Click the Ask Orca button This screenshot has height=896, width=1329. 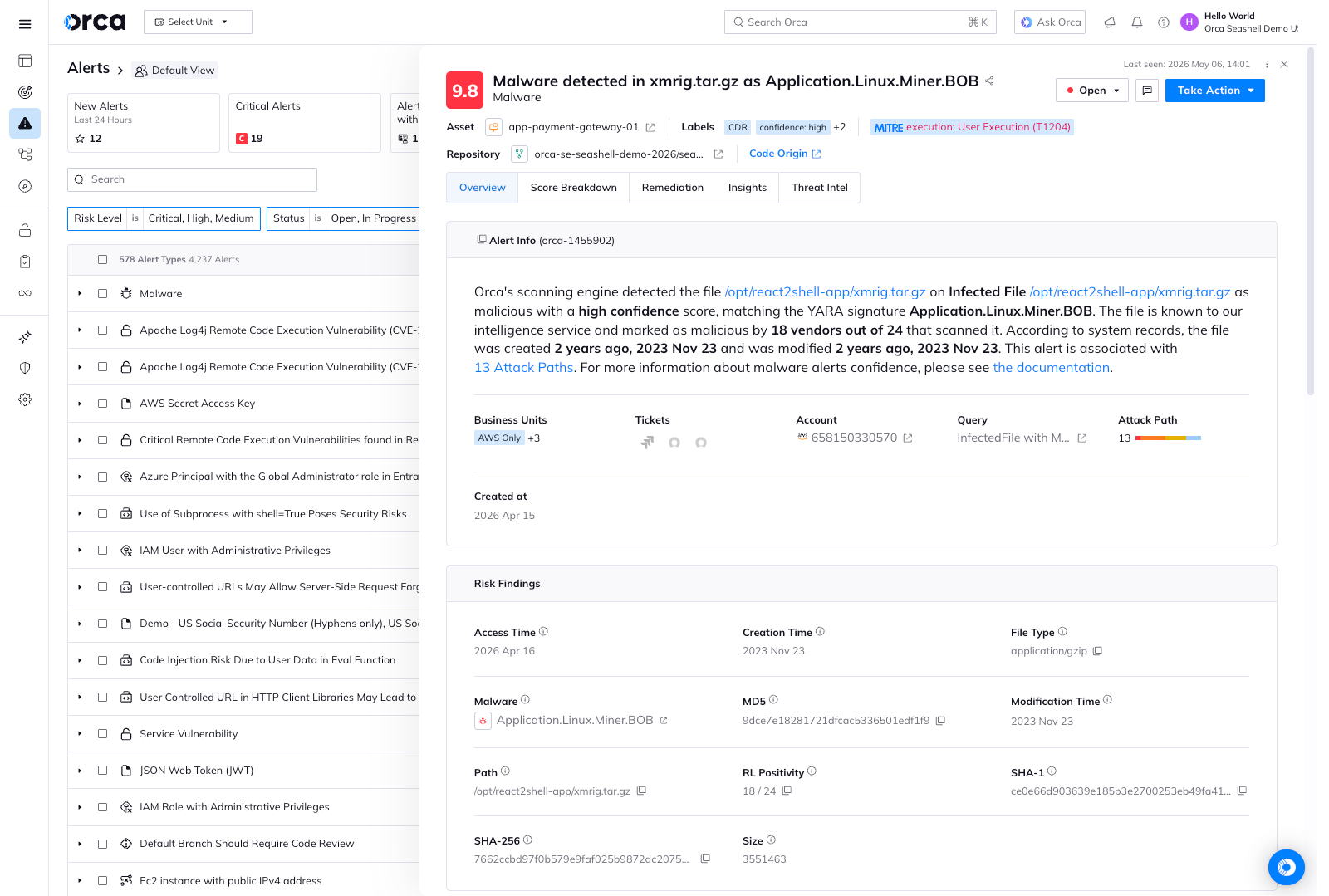[x=1051, y=22]
